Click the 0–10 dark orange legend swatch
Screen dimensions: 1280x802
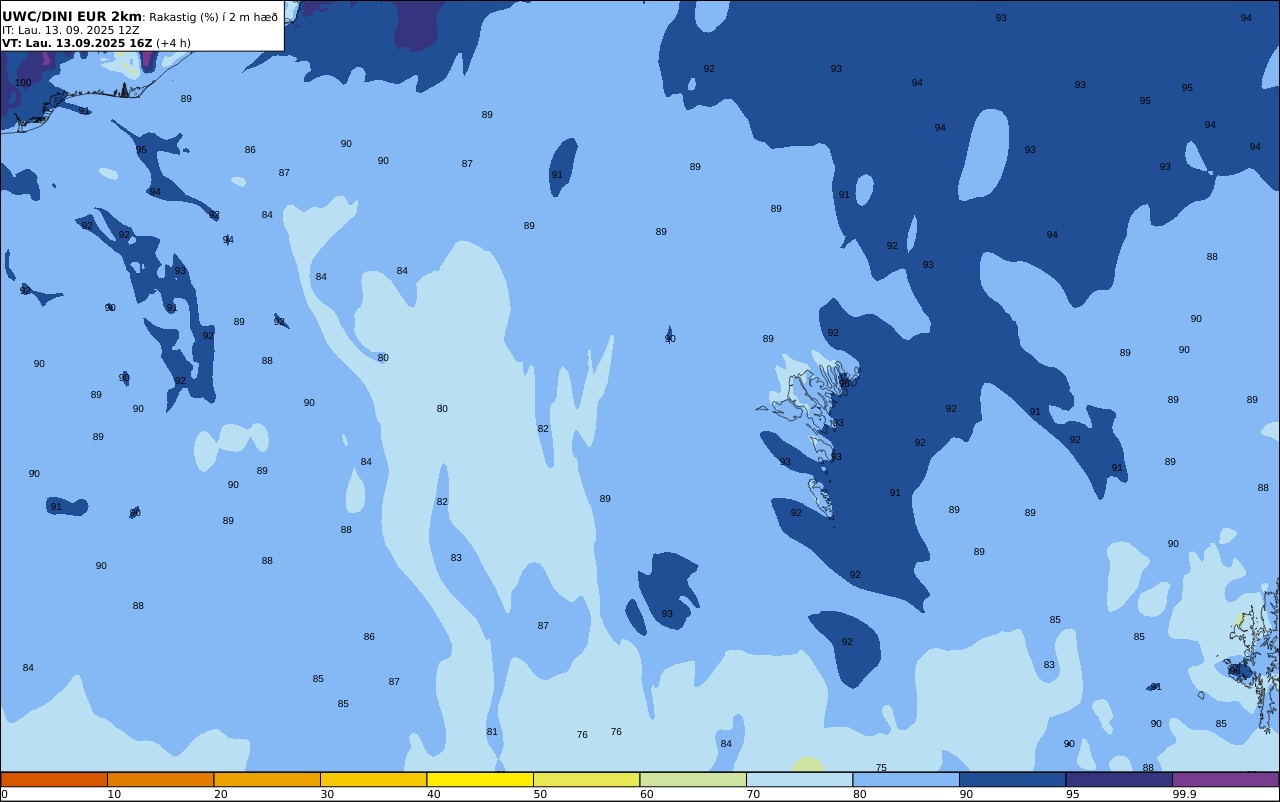tap(54, 779)
